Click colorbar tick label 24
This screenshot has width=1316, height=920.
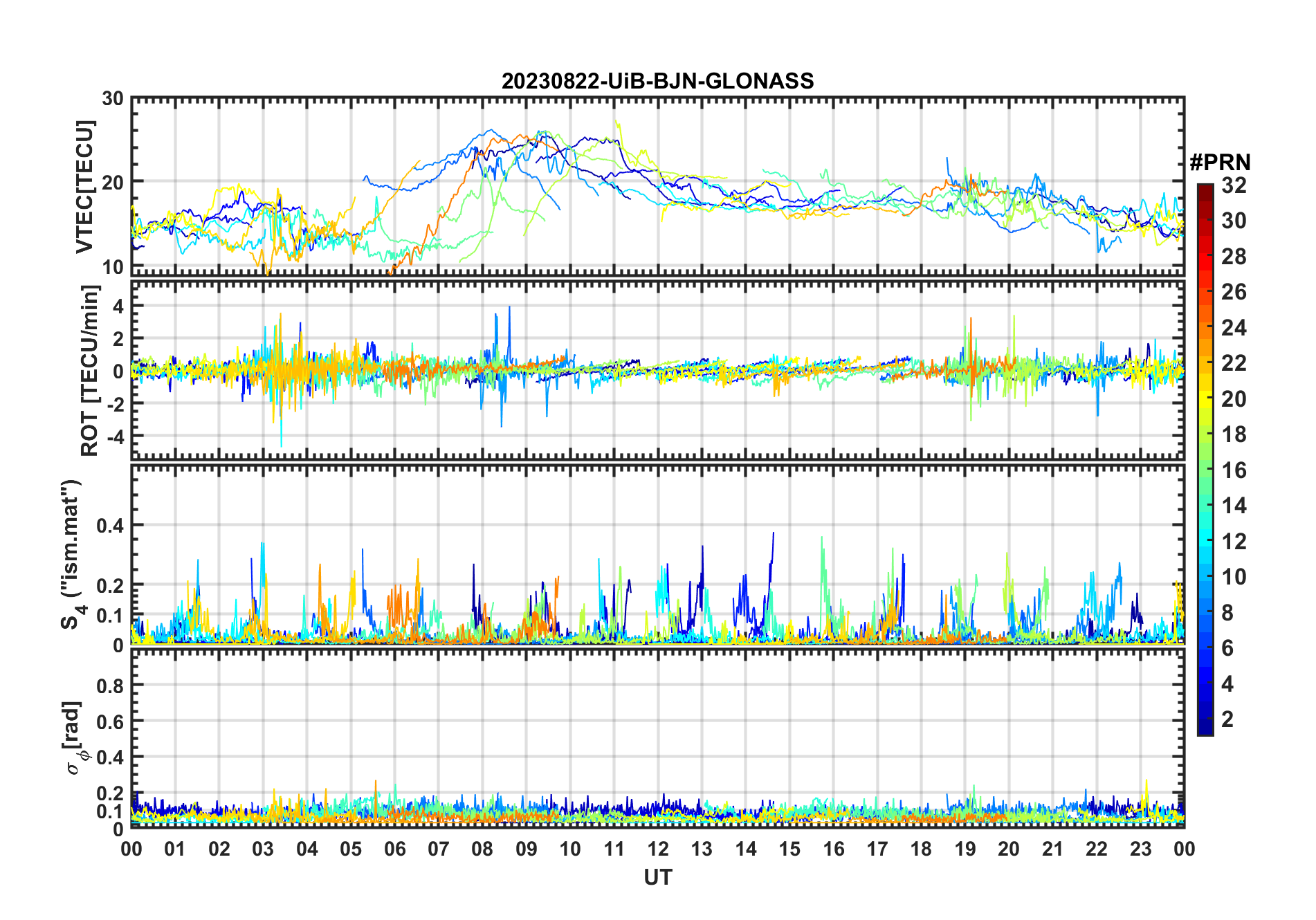(x=1233, y=328)
